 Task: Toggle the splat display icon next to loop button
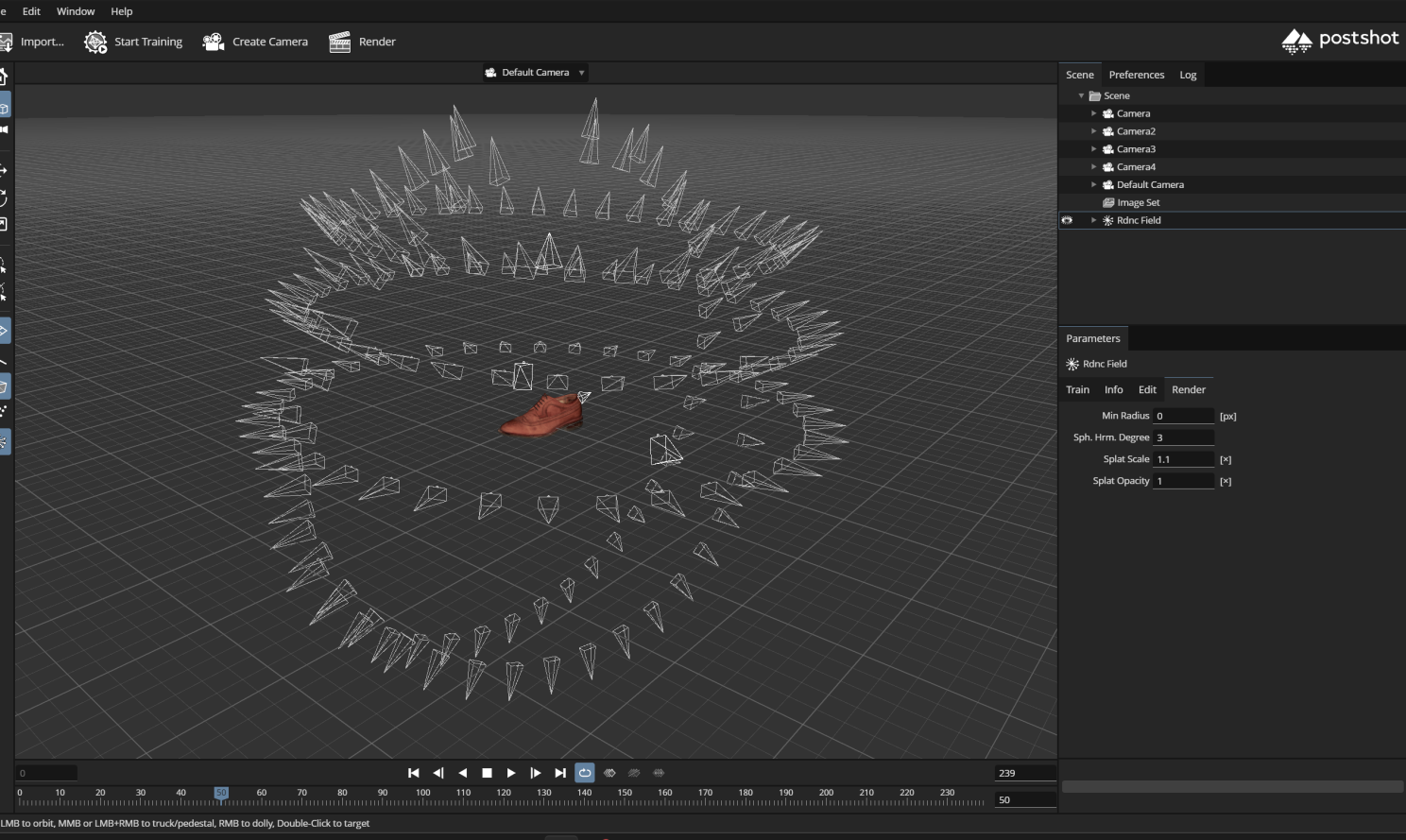pos(609,772)
